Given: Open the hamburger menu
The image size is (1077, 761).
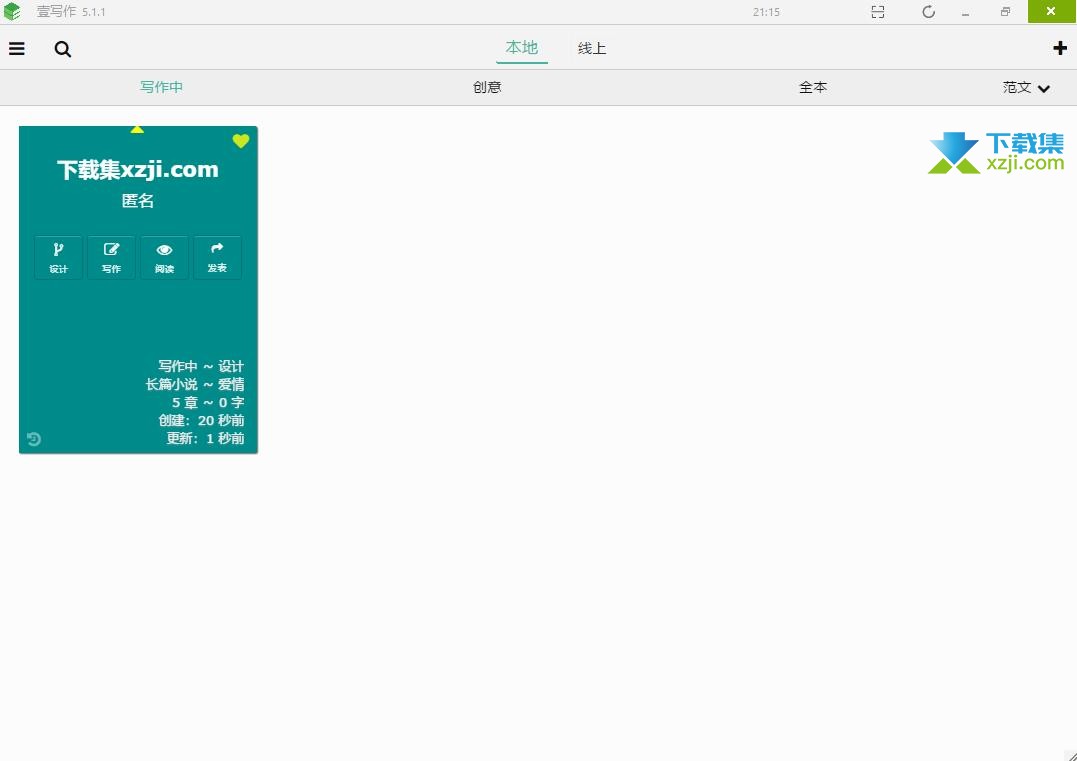Looking at the screenshot, I should (x=16, y=49).
